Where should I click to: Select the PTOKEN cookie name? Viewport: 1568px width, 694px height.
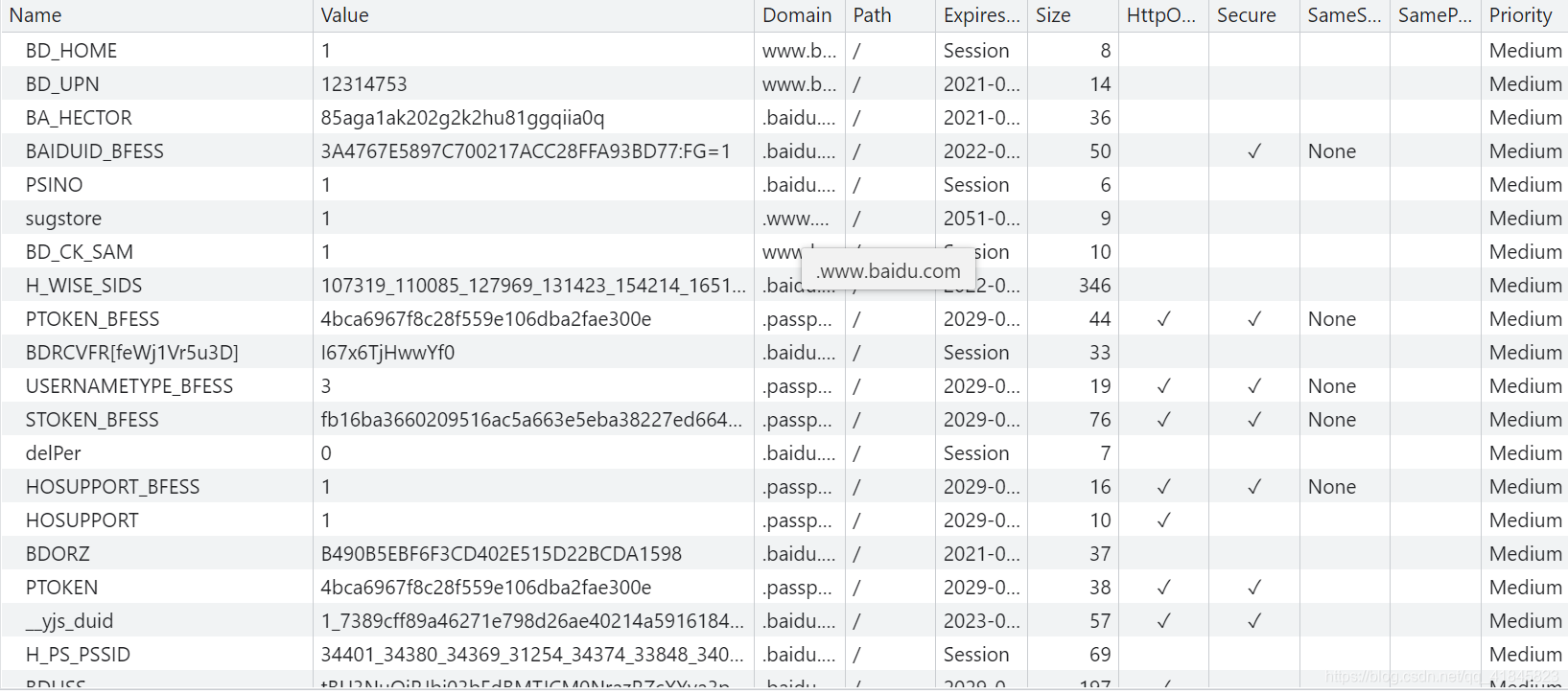61,588
